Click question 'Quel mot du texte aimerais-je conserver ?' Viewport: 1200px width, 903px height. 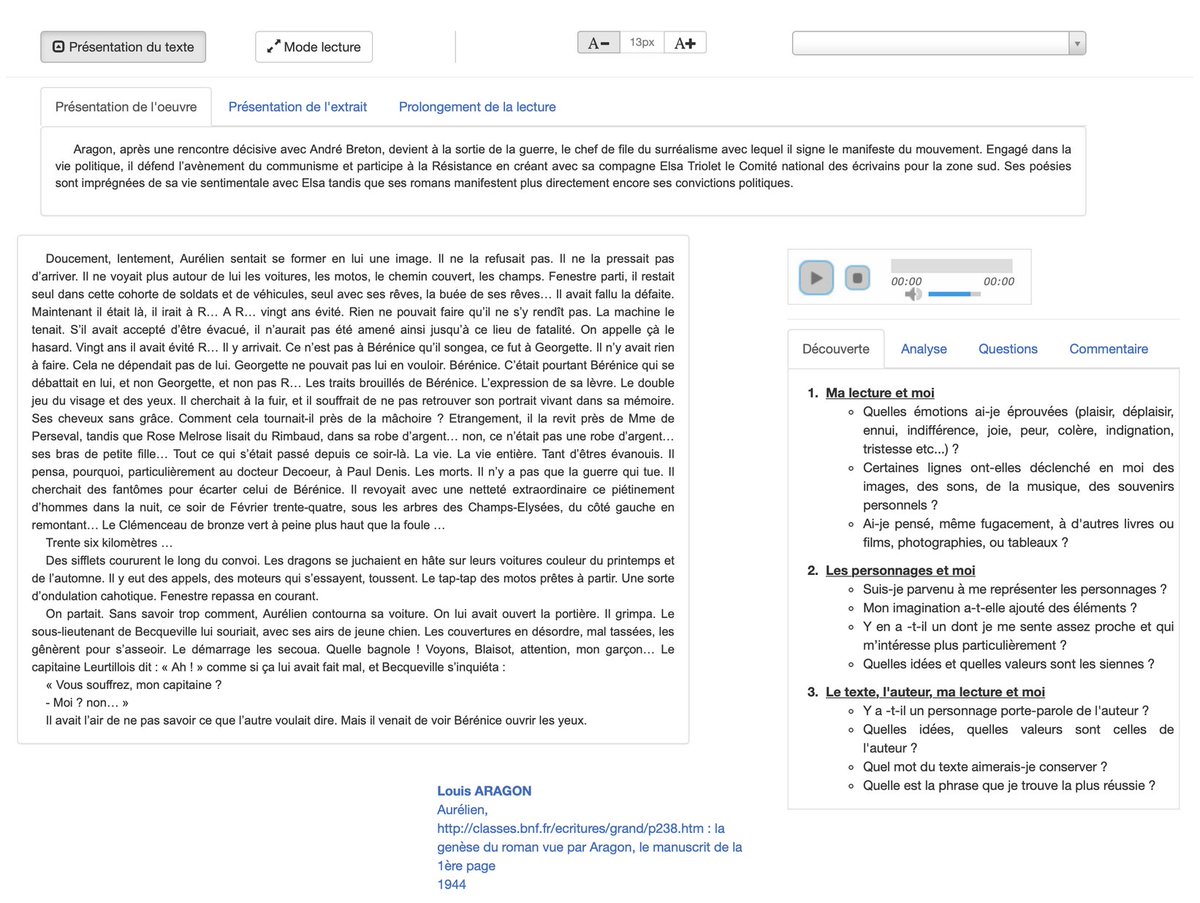pyautogui.click(x=985, y=767)
